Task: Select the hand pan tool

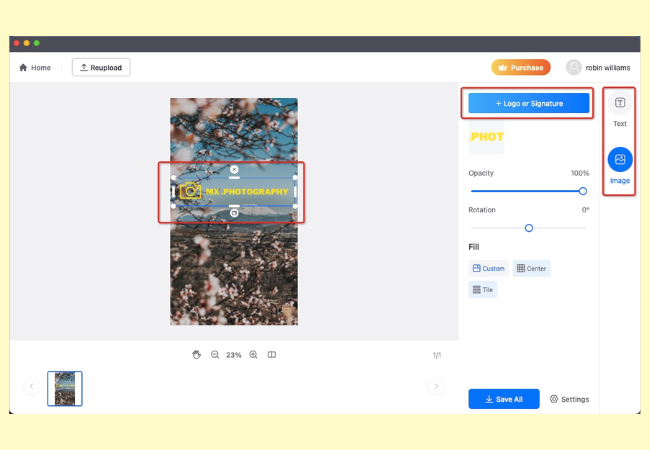Action: point(196,354)
